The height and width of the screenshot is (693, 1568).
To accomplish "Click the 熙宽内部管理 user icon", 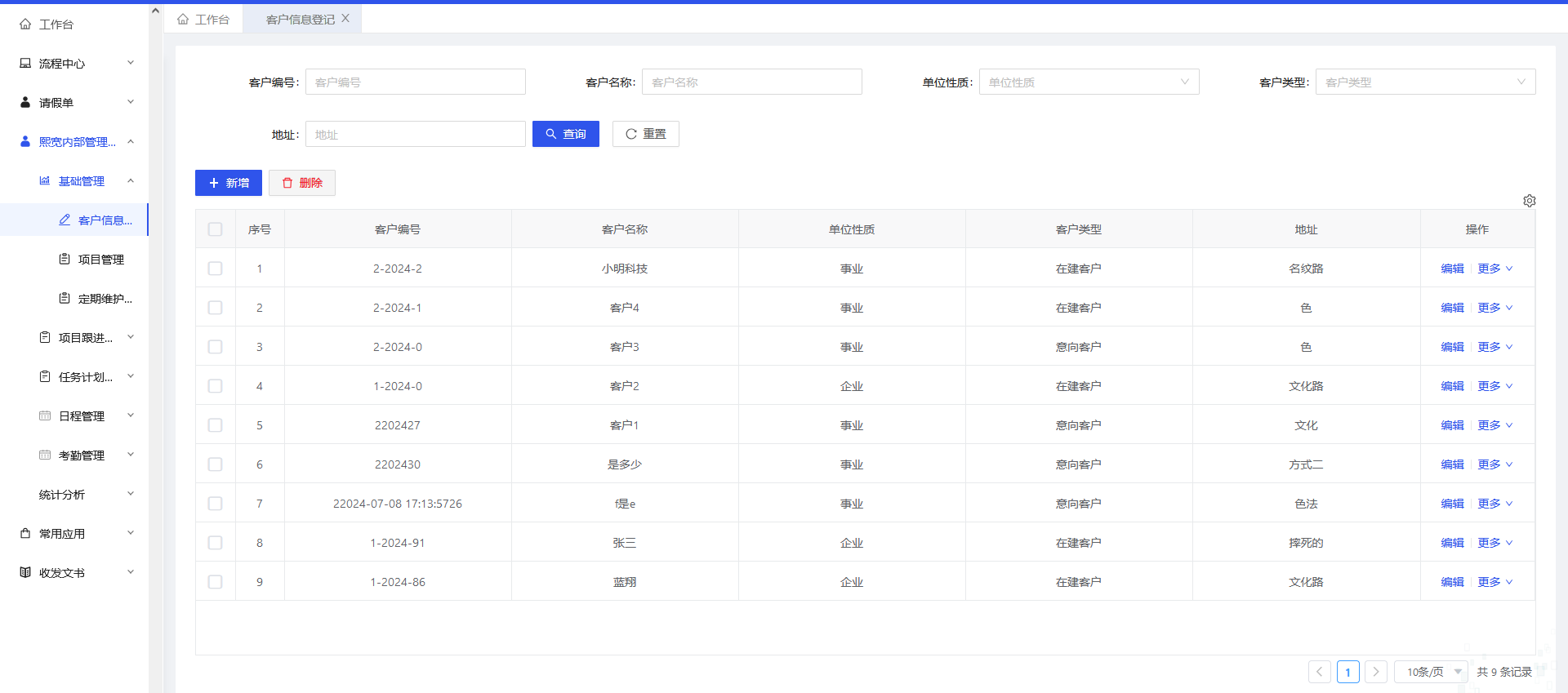I will click(x=25, y=142).
